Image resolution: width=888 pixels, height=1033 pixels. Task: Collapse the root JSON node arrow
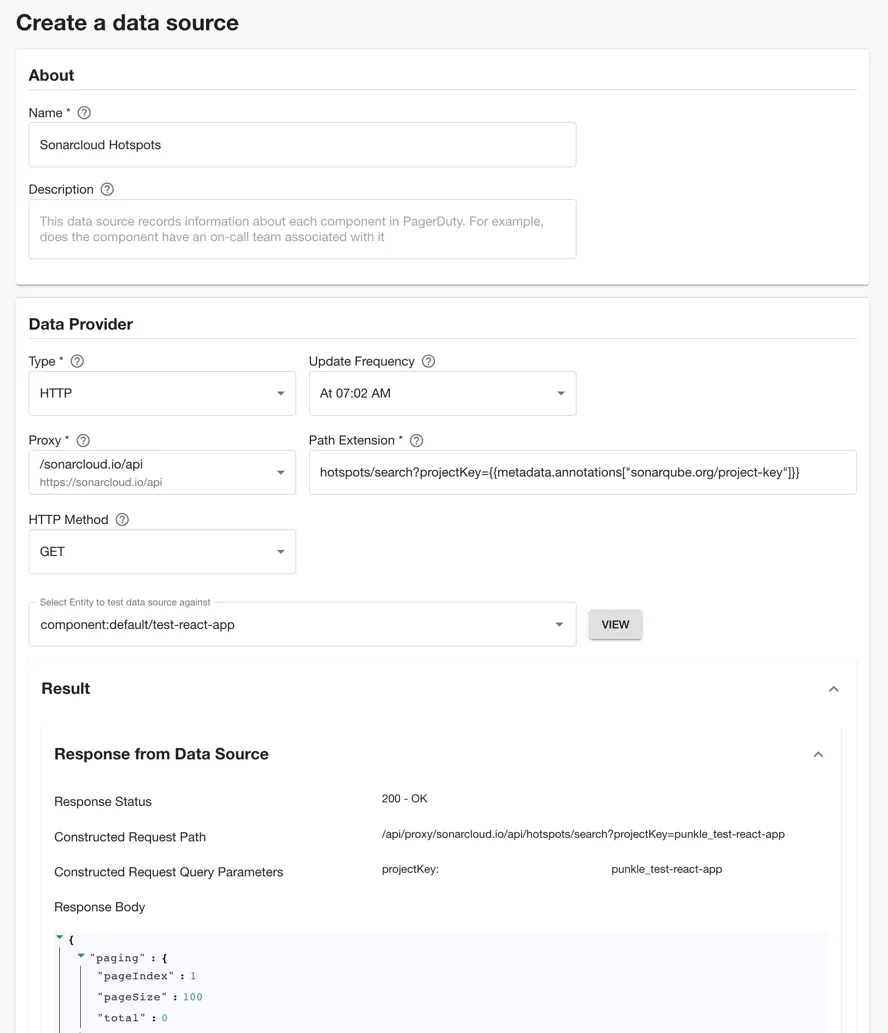coord(59,938)
